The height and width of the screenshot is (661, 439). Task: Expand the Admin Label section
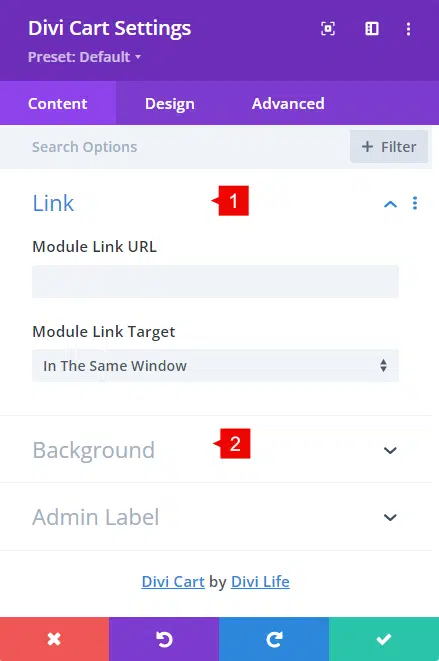[390, 517]
